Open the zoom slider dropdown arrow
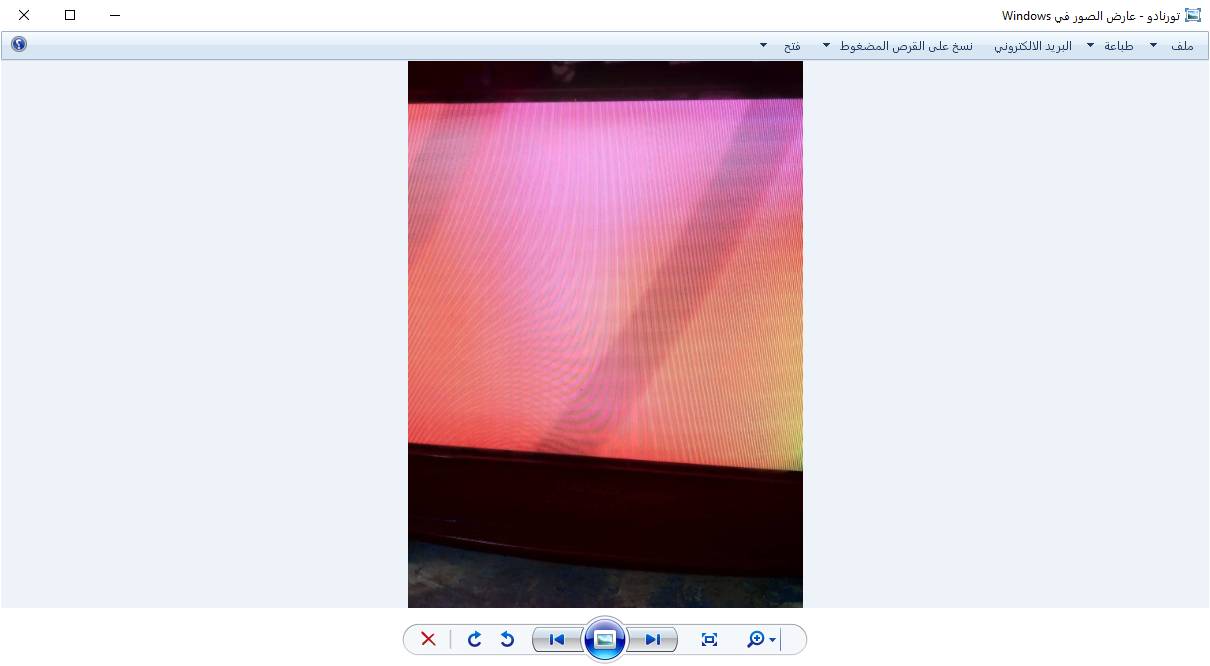 tap(773, 640)
